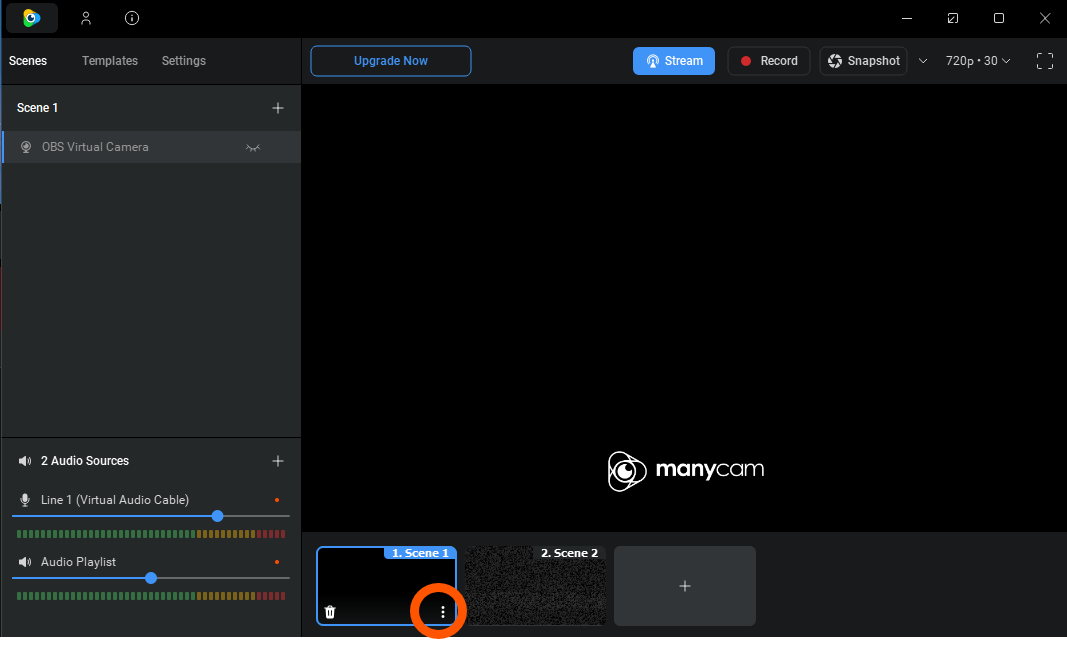Viewport: 1067px width, 647px height.
Task: Expand the Snapshot options chevron
Action: (923, 61)
